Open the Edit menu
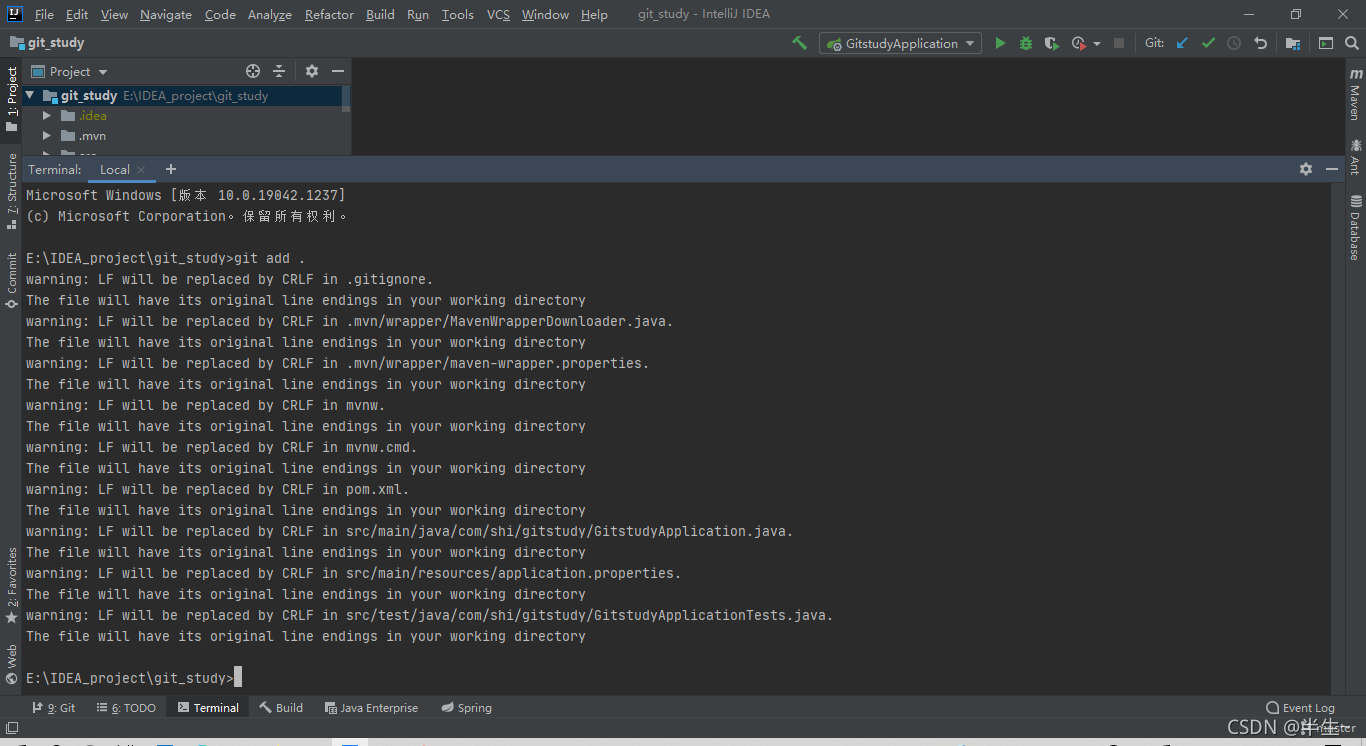Image resolution: width=1366 pixels, height=746 pixels. coord(77,14)
